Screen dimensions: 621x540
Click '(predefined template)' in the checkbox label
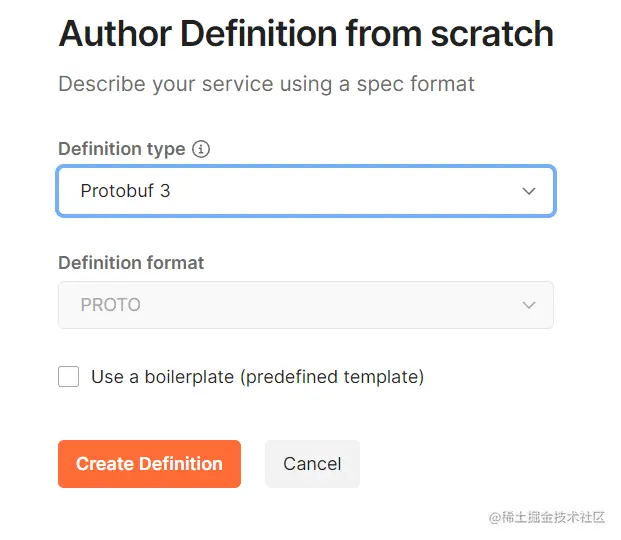pyautogui.click(x=335, y=377)
